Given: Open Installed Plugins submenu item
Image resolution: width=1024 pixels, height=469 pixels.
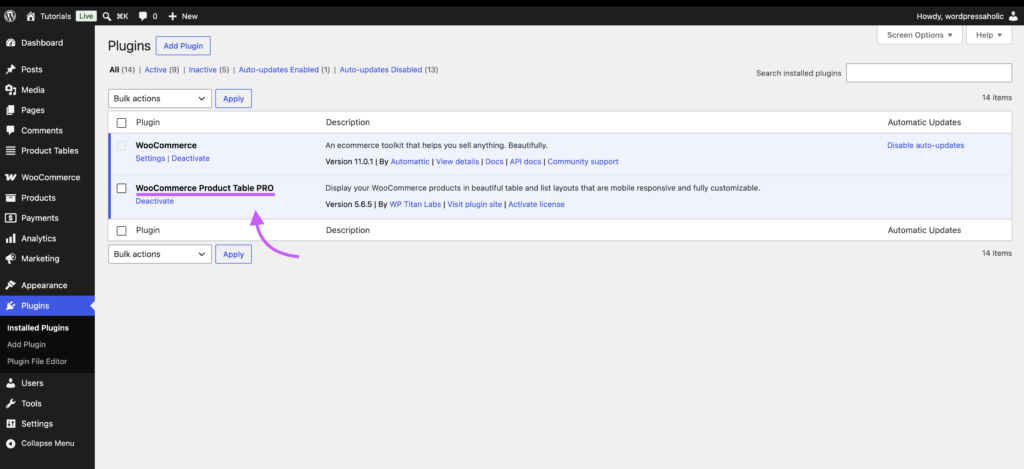Looking at the screenshot, I should pos(38,328).
